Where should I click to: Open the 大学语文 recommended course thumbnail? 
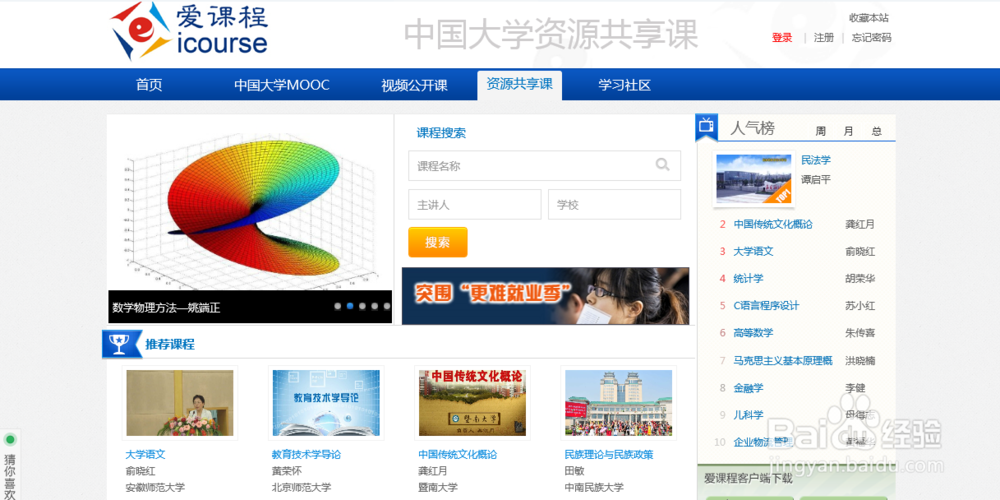tap(180, 403)
